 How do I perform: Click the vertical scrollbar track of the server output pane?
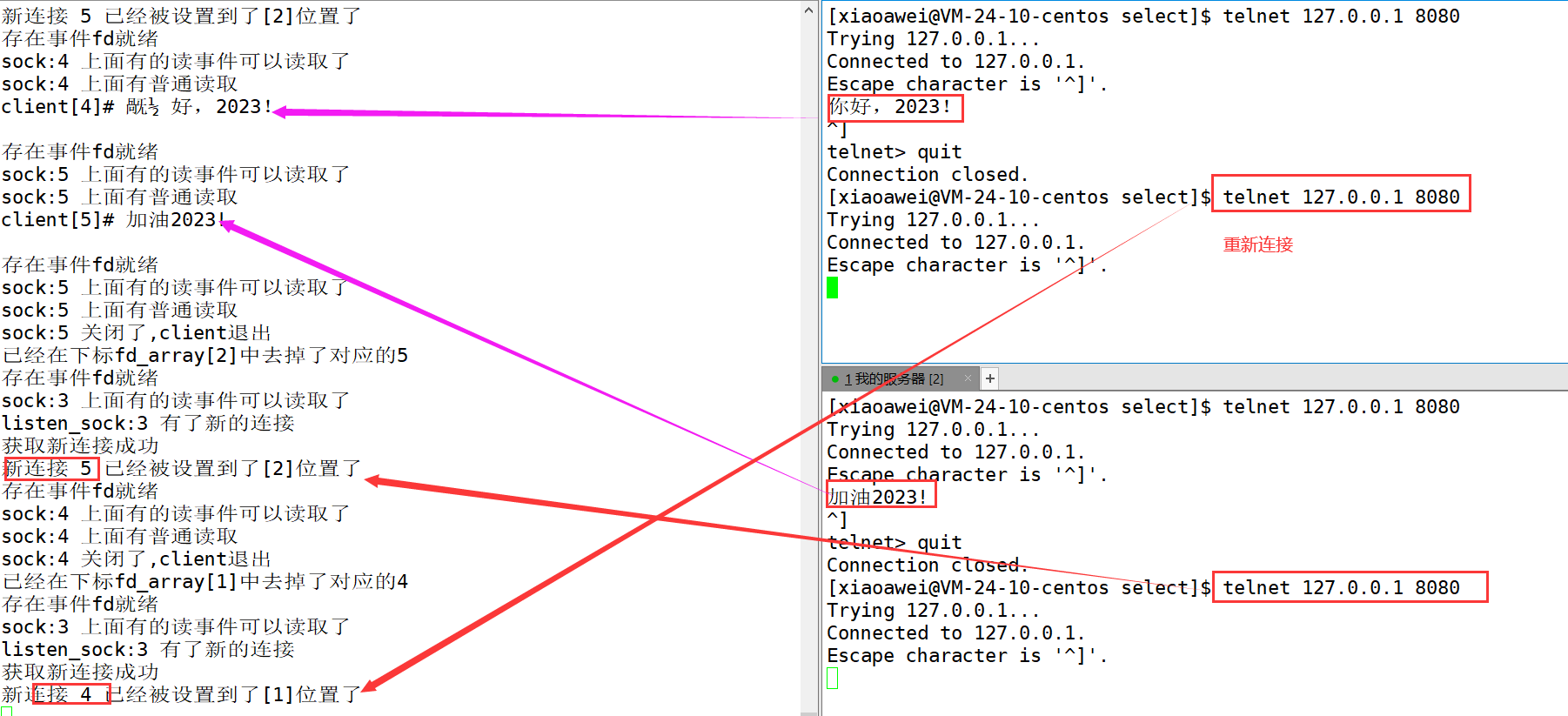click(808, 365)
